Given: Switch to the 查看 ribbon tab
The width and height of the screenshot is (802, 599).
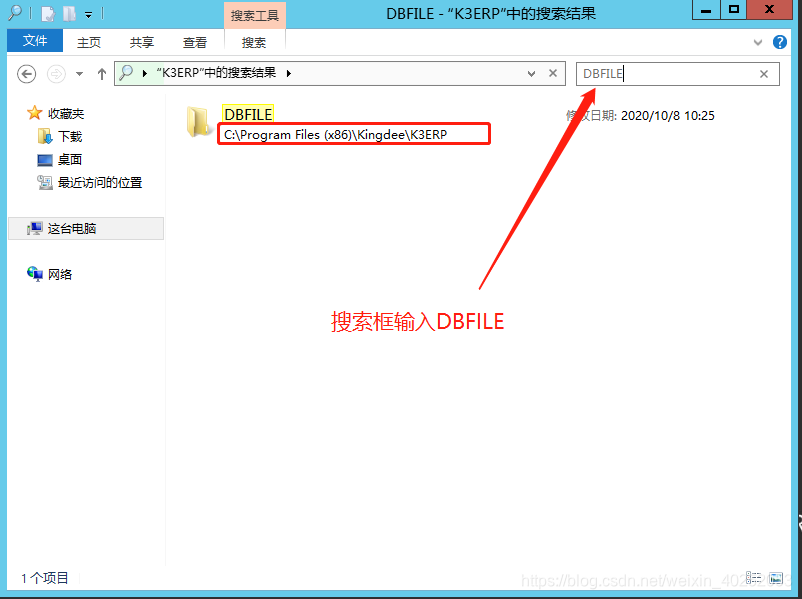Looking at the screenshot, I should tap(195, 42).
